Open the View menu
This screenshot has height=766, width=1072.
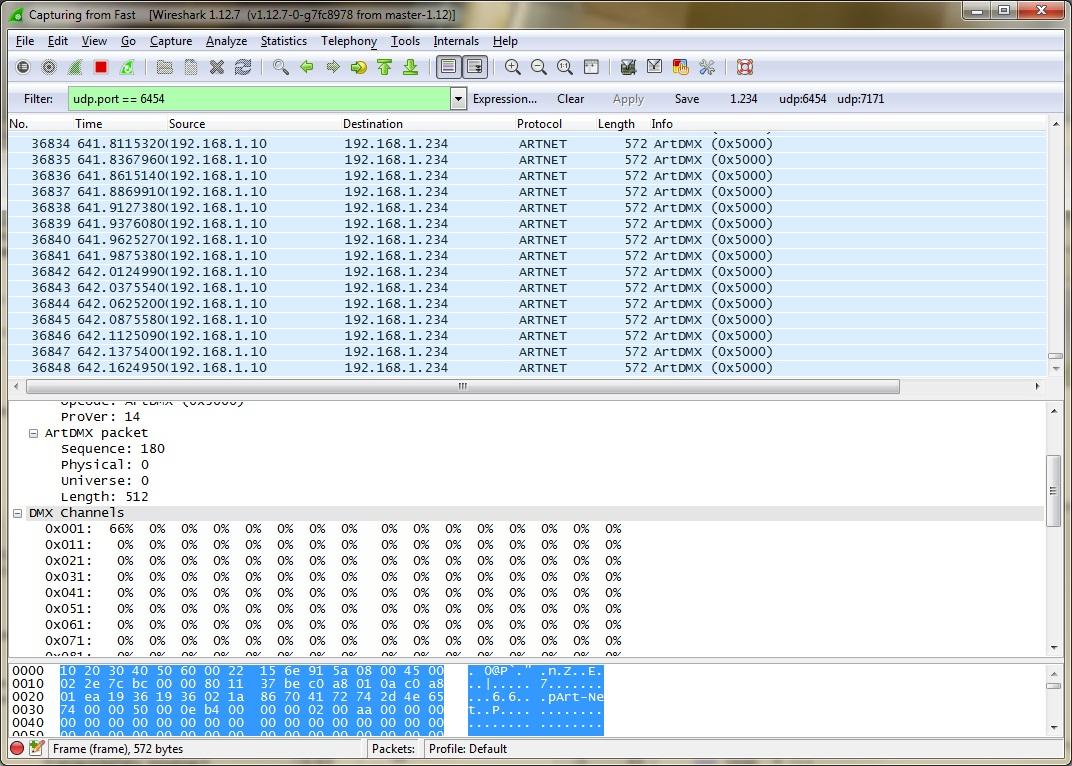coord(94,41)
